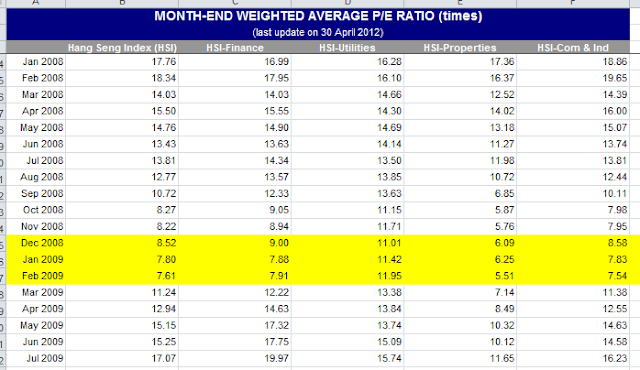
Task: Select HSI-Finance value 14.63 for Apr 2009
Action: coord(235,309)
